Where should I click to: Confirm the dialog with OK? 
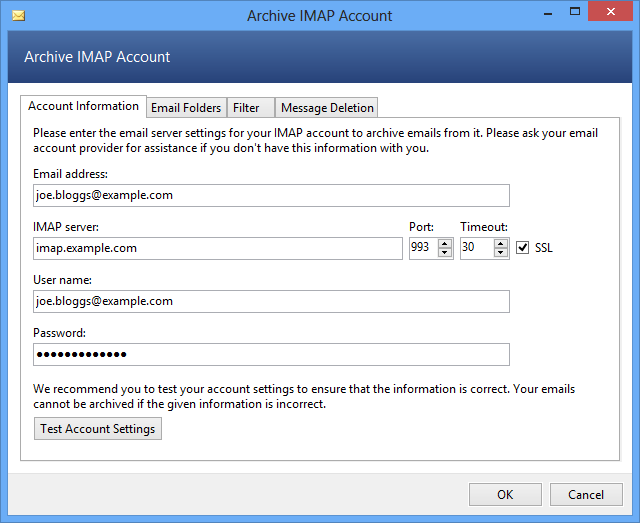point(505,494)
